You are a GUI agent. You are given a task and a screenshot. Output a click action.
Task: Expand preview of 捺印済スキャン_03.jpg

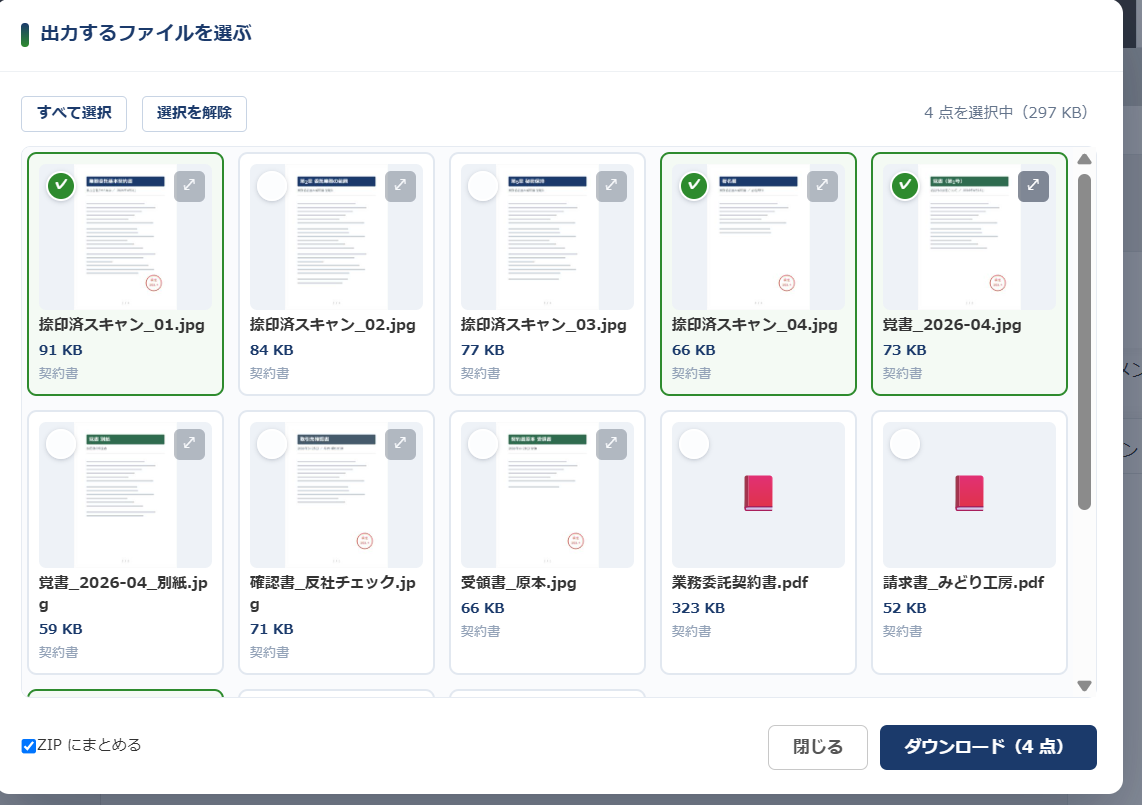[611, 186]
